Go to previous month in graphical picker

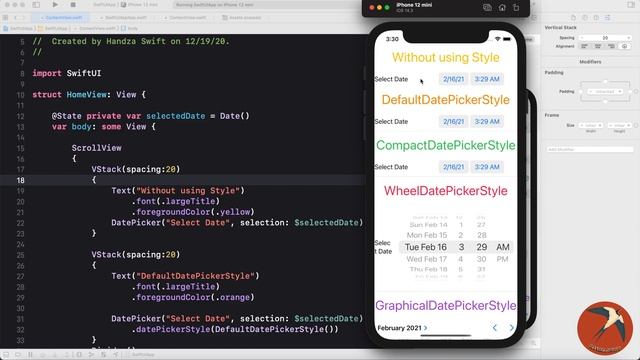click(495, 328)
